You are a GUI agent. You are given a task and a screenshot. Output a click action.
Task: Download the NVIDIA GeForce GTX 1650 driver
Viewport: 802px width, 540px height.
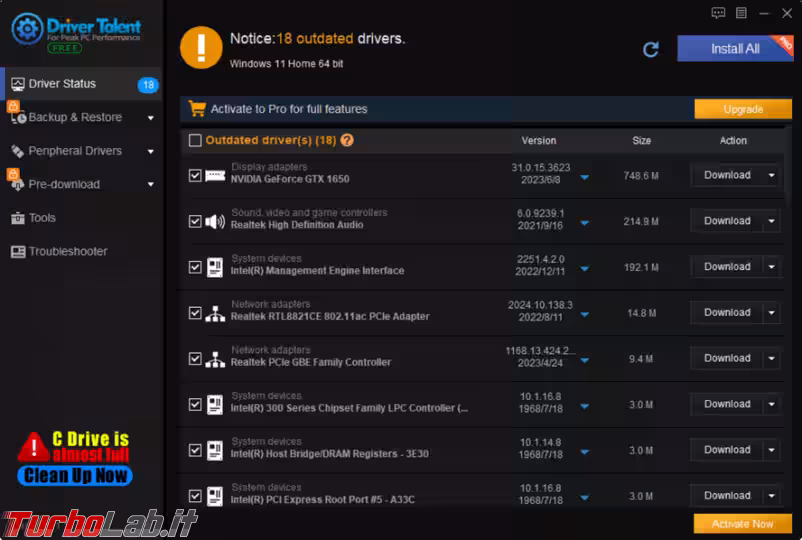coord(727,175)
